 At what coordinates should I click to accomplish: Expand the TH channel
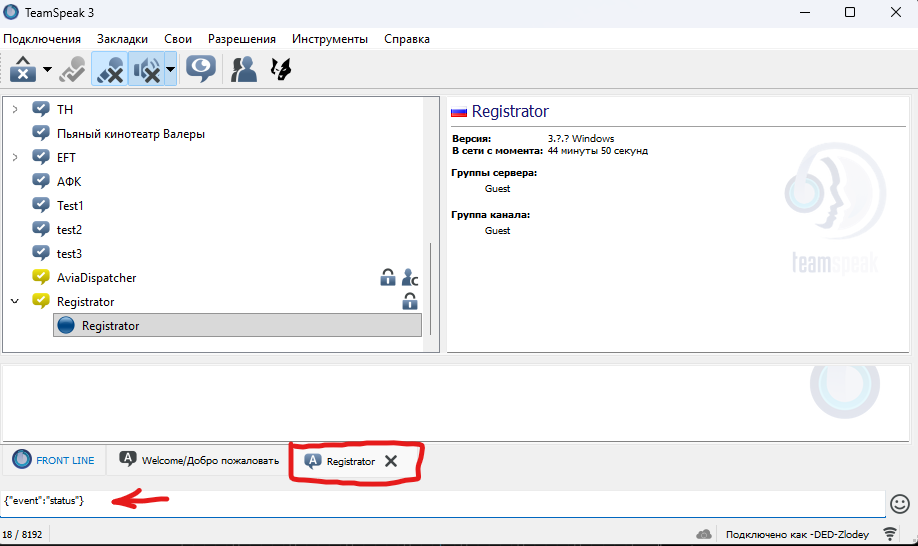15,109
